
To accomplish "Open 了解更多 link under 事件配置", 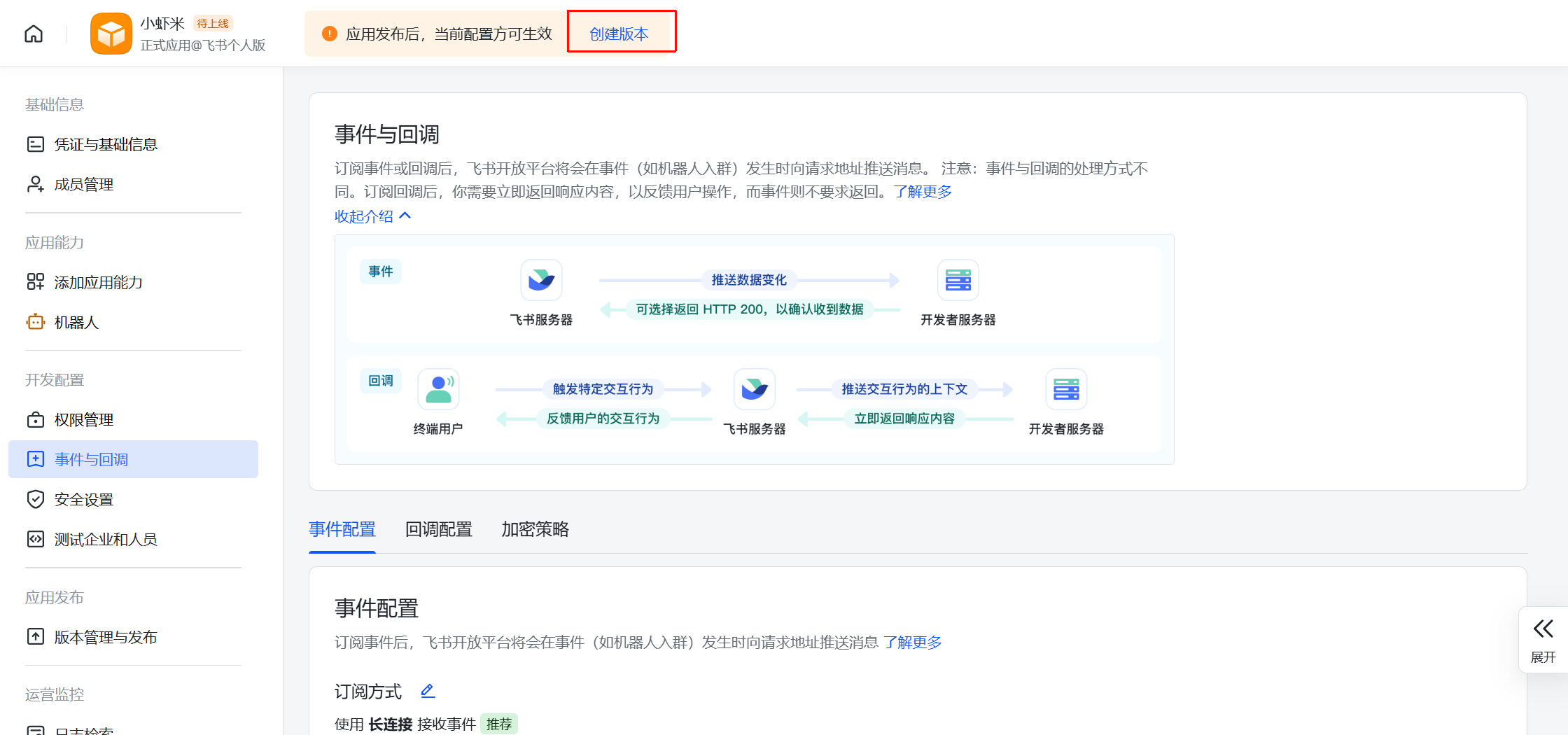I will tap(912, 643).
